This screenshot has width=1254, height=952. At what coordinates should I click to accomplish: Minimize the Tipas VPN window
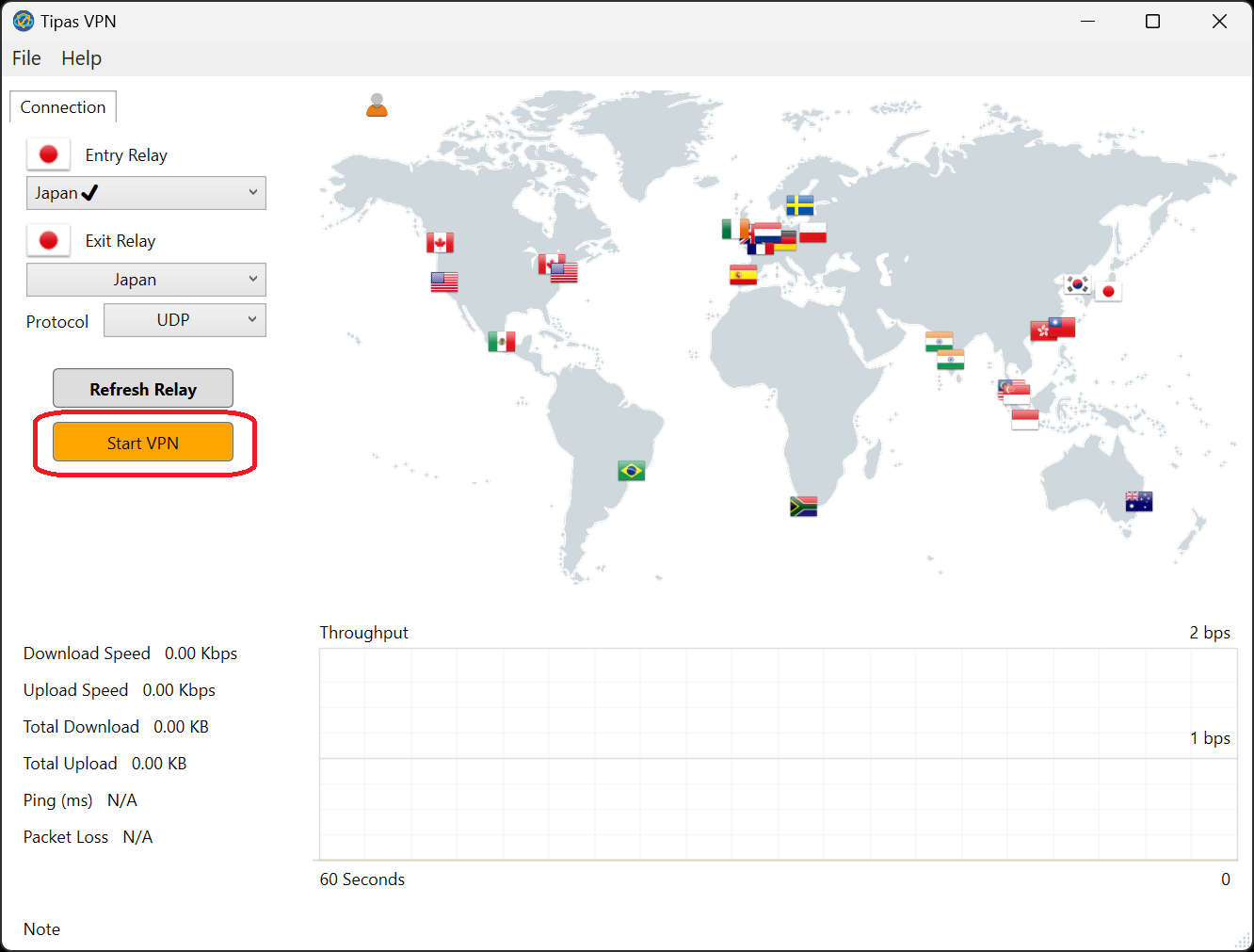point(1088,21)
